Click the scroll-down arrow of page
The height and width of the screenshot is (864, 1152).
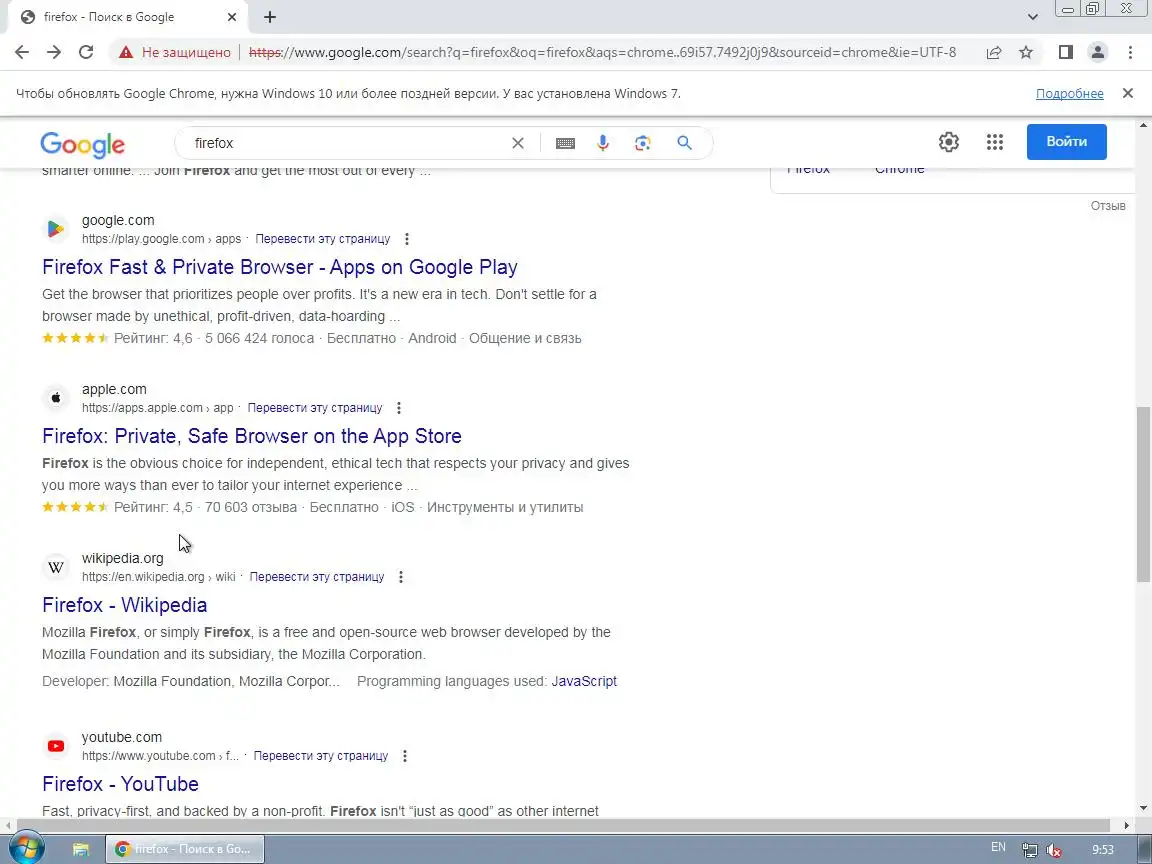(1144, 808)
